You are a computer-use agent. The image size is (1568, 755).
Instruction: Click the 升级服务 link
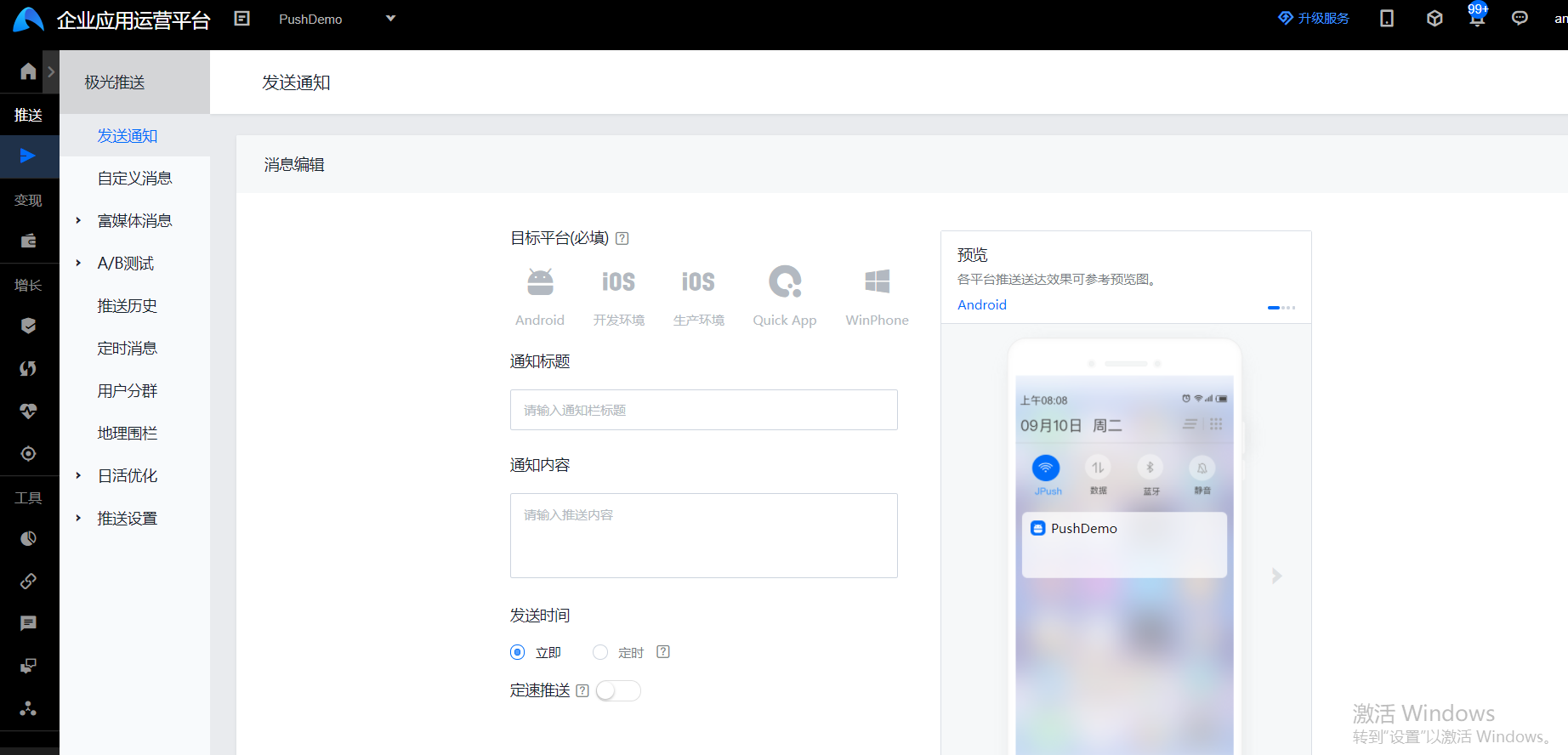[x=1315, y=19]
